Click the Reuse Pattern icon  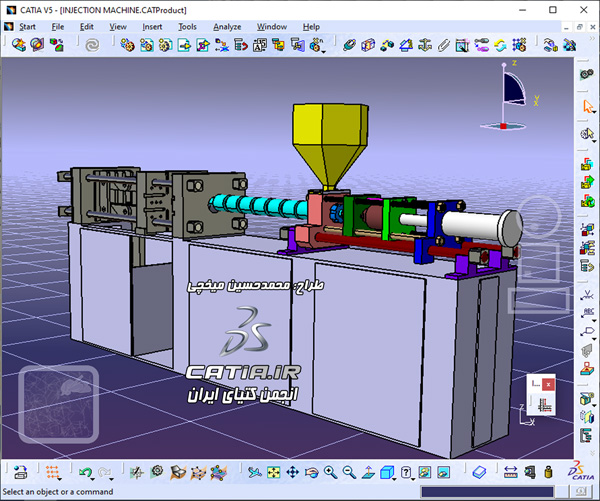(x=519, y=45)
